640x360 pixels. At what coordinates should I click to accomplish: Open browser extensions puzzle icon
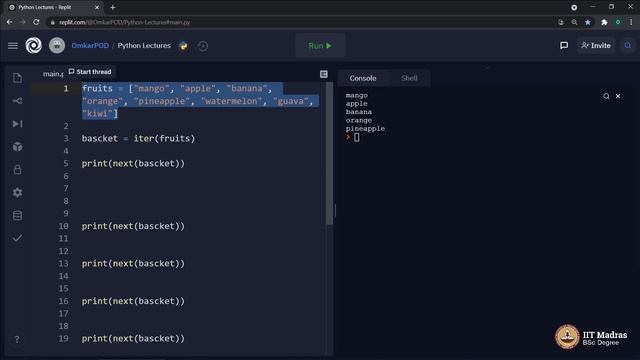(604, 22)
